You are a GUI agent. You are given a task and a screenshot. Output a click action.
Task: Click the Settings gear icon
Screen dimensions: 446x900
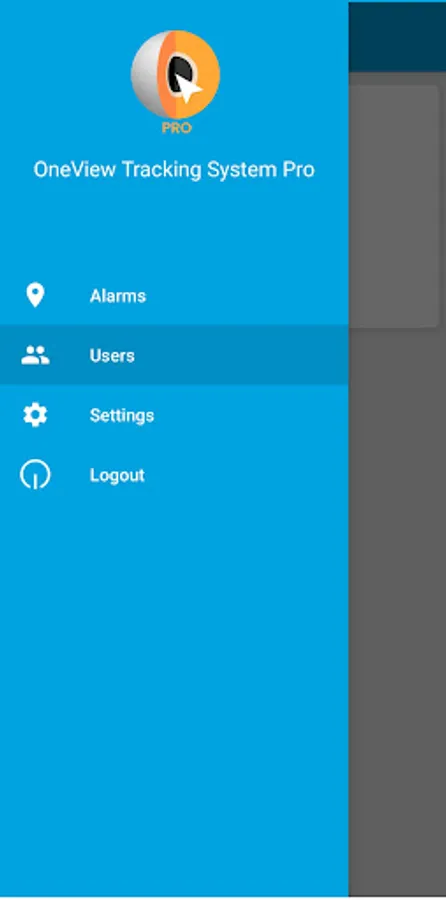[35, 415]
